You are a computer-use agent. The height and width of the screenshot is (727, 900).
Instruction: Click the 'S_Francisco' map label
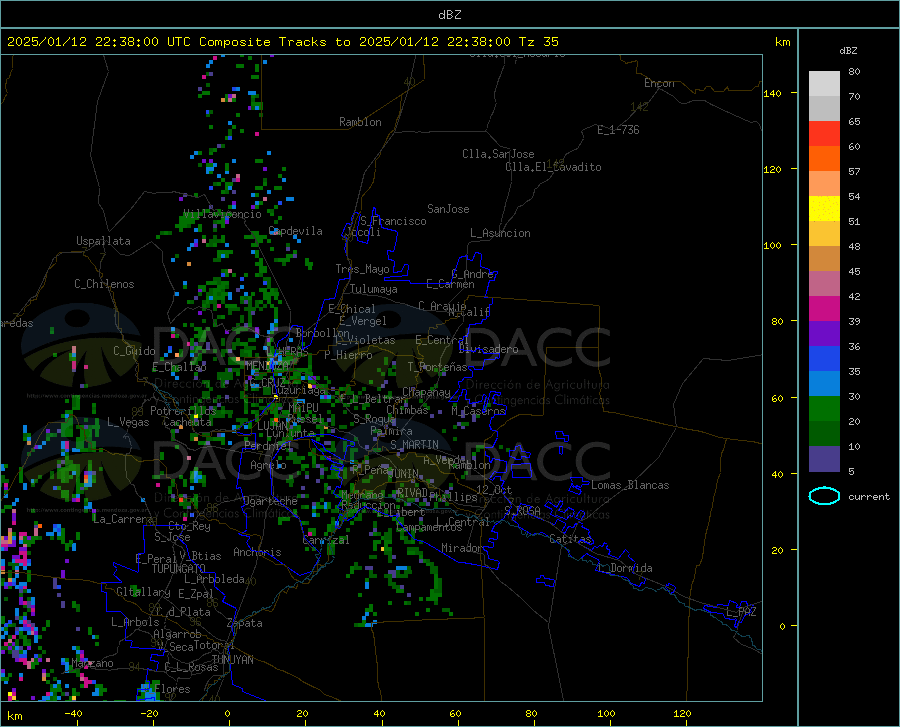point(393,221)
